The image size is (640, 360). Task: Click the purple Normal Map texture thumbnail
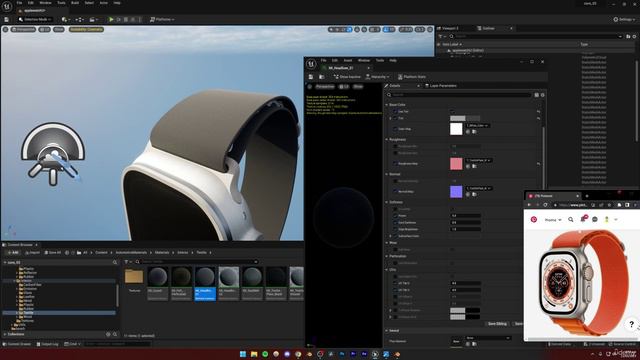point(456,191)
